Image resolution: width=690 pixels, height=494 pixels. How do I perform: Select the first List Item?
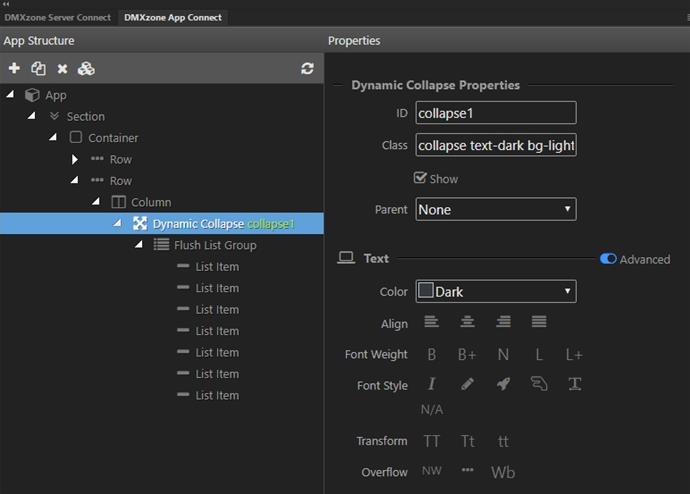pyautogui.click(x=217, y=267)
